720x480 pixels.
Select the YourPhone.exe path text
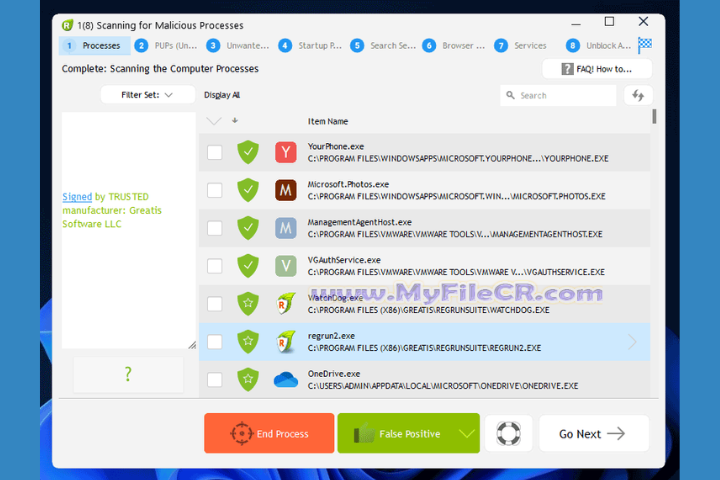point(458,158)
